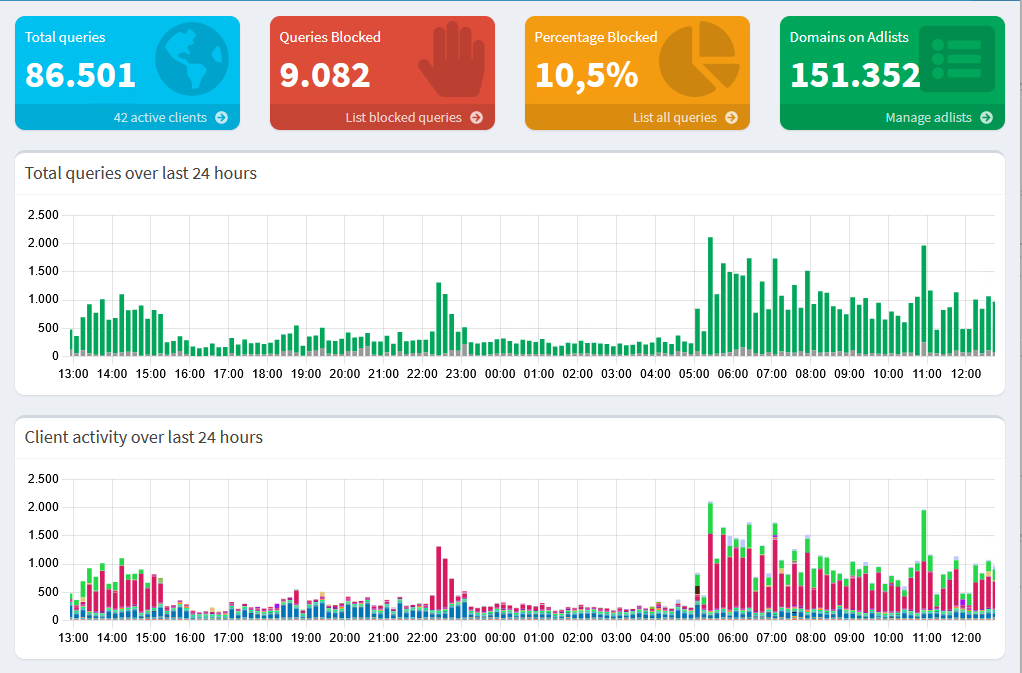
Task: Select the 9.082 queries blocked value
Action: (325, 74)
